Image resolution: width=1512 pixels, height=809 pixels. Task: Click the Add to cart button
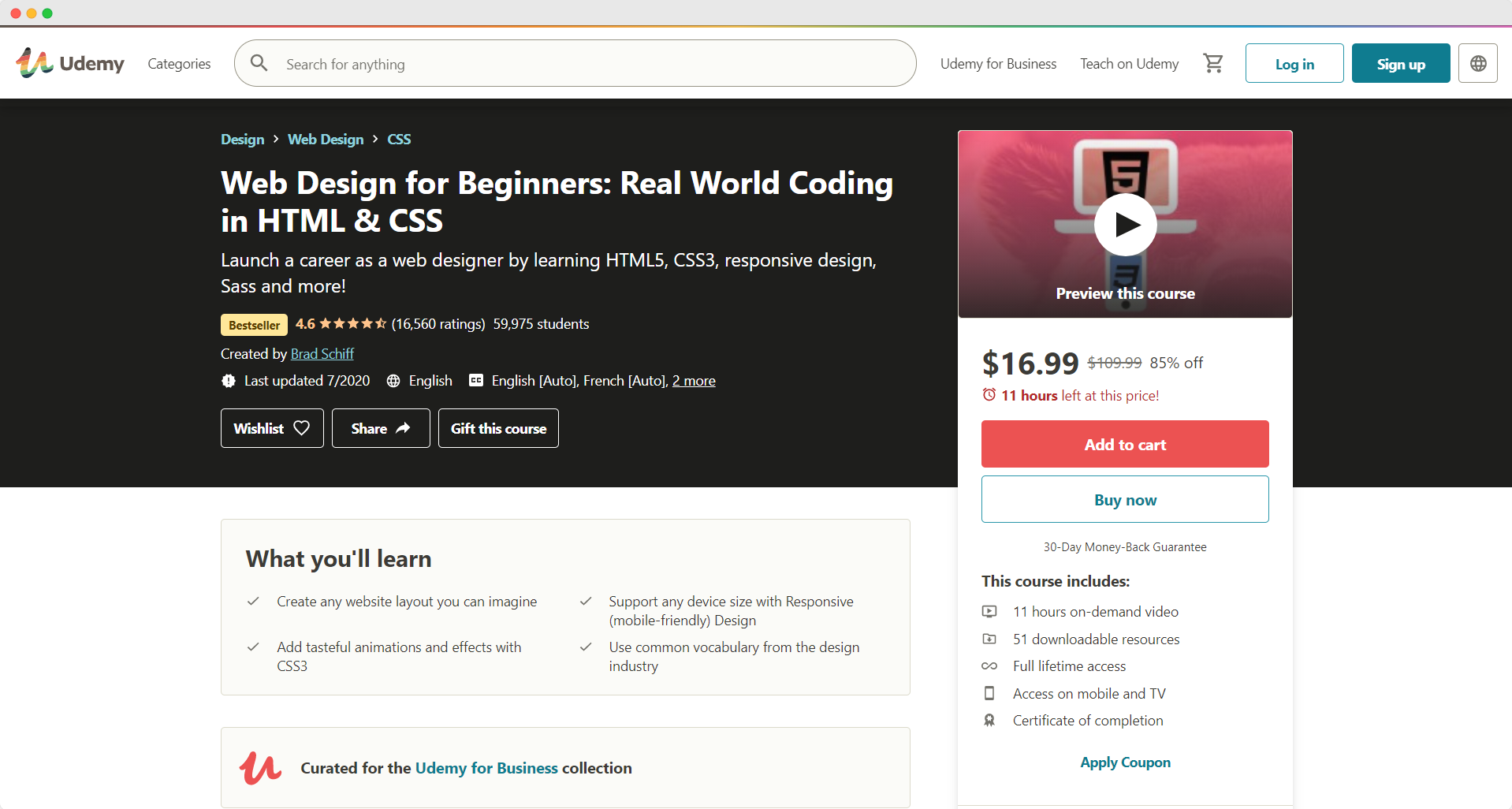1125,444
